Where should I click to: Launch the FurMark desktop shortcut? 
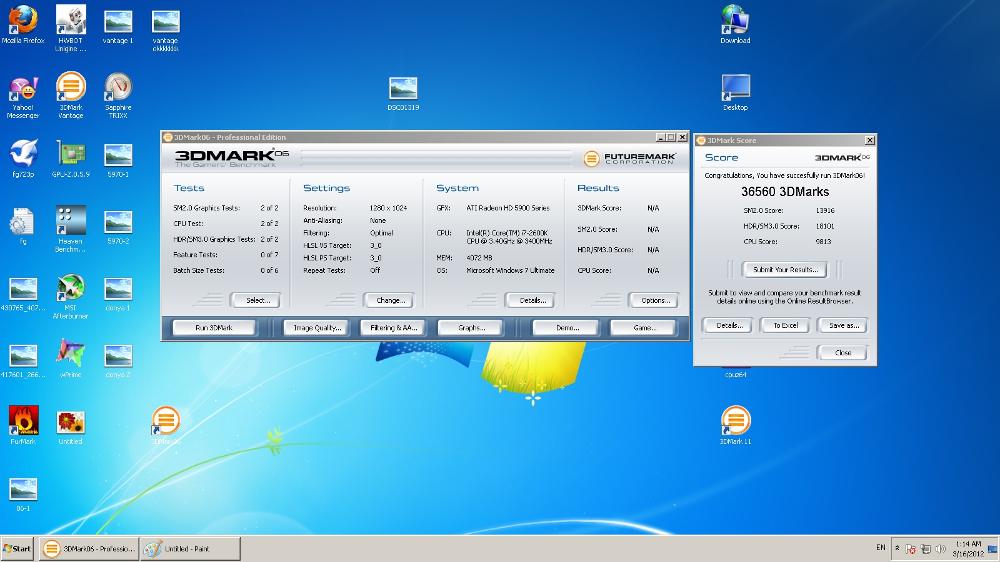click(23, 425)
